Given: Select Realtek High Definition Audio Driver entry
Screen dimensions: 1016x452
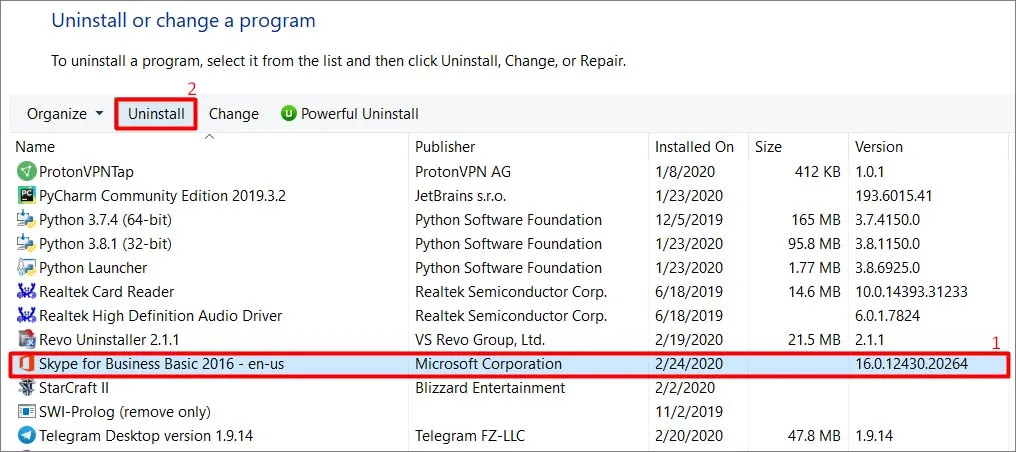Looking at the screenshot, I should pos(161,315).
